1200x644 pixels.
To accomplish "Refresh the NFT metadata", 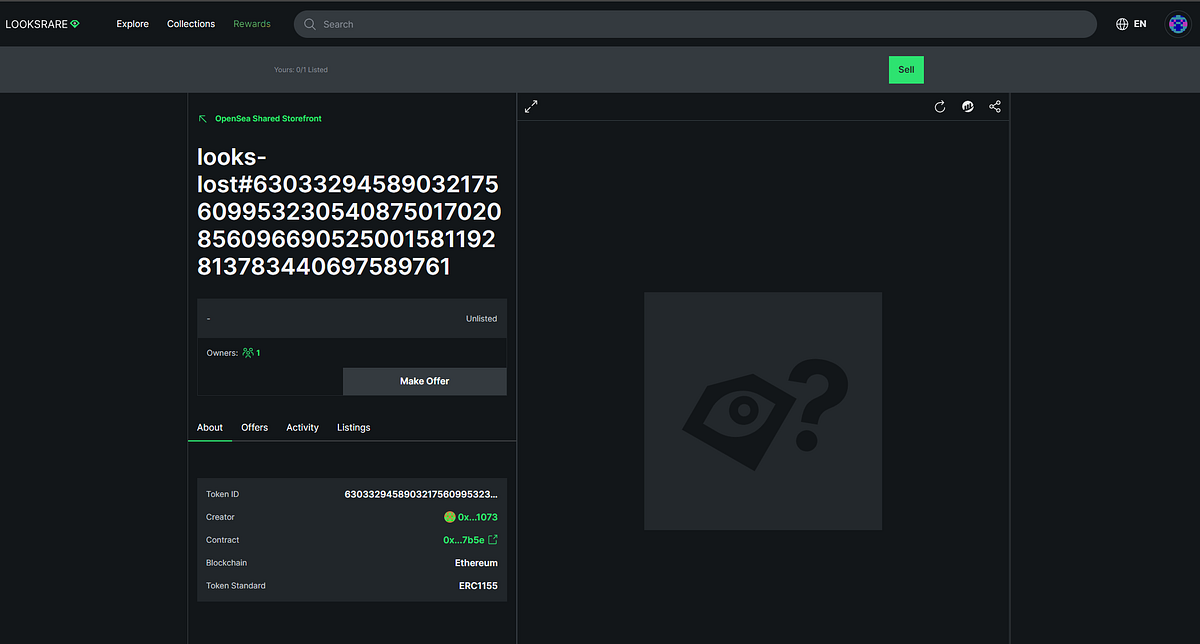I will (940, 107).
